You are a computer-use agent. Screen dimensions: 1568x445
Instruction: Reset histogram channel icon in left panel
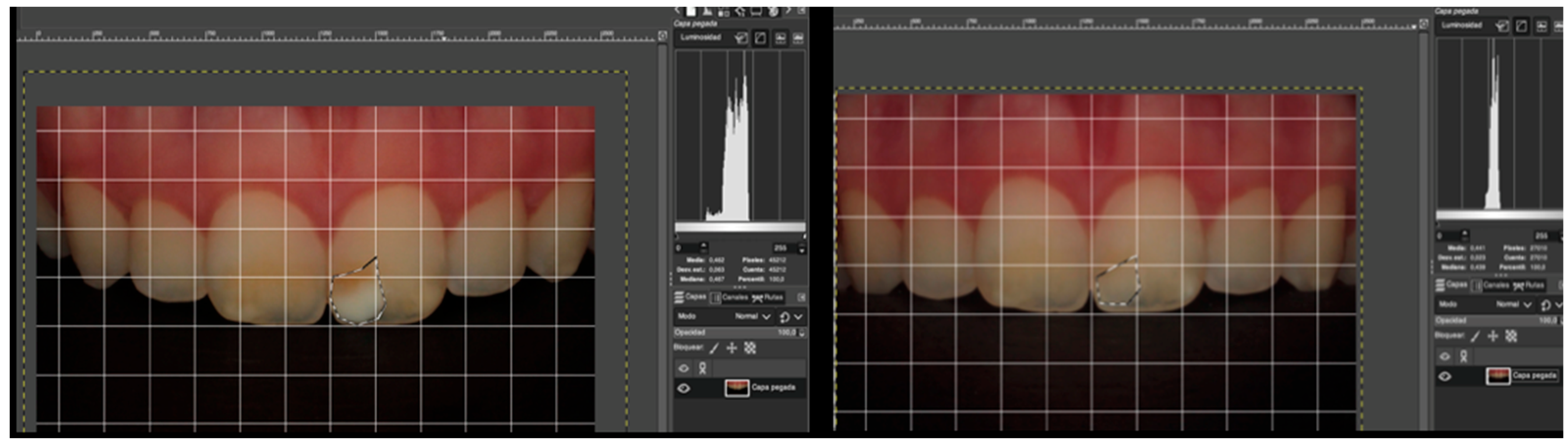click(741, 38)
